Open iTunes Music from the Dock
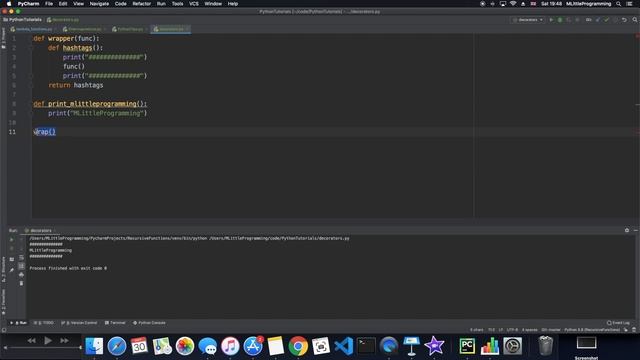The width and height of the screenshot is (640, 360). (230, 346)
